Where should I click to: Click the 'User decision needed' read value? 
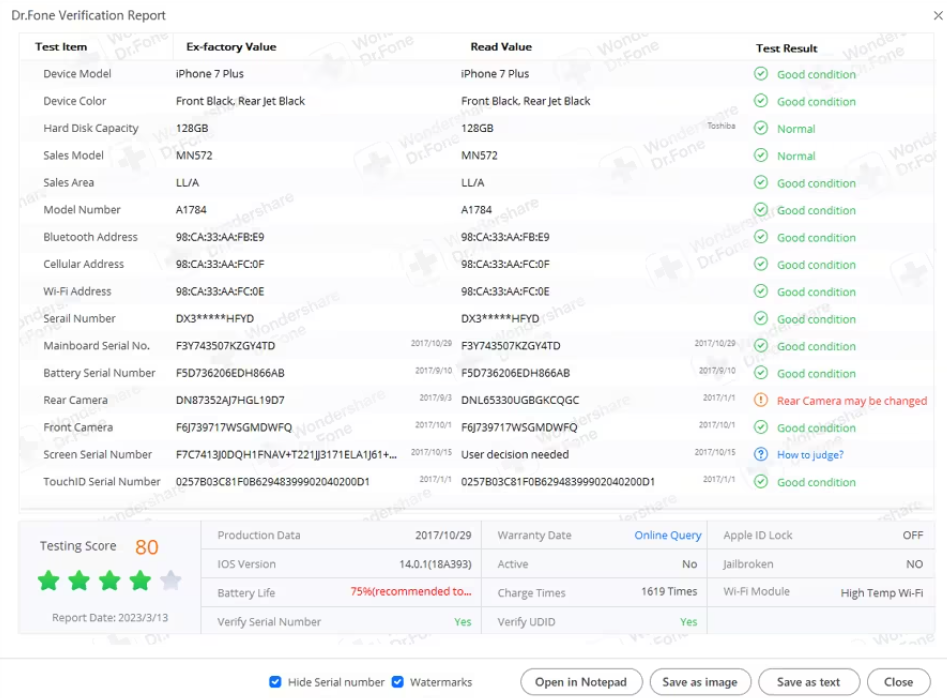(x=515, y=454)
